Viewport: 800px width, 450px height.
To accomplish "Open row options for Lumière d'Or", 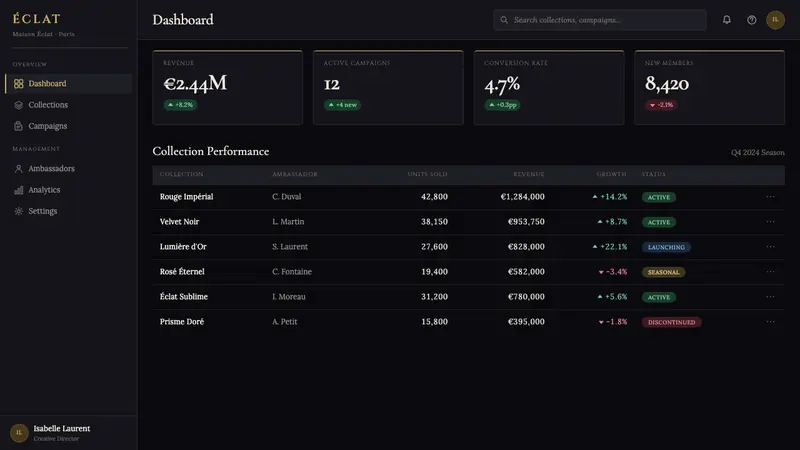I will pyautogui.click(x=770, y=246).
